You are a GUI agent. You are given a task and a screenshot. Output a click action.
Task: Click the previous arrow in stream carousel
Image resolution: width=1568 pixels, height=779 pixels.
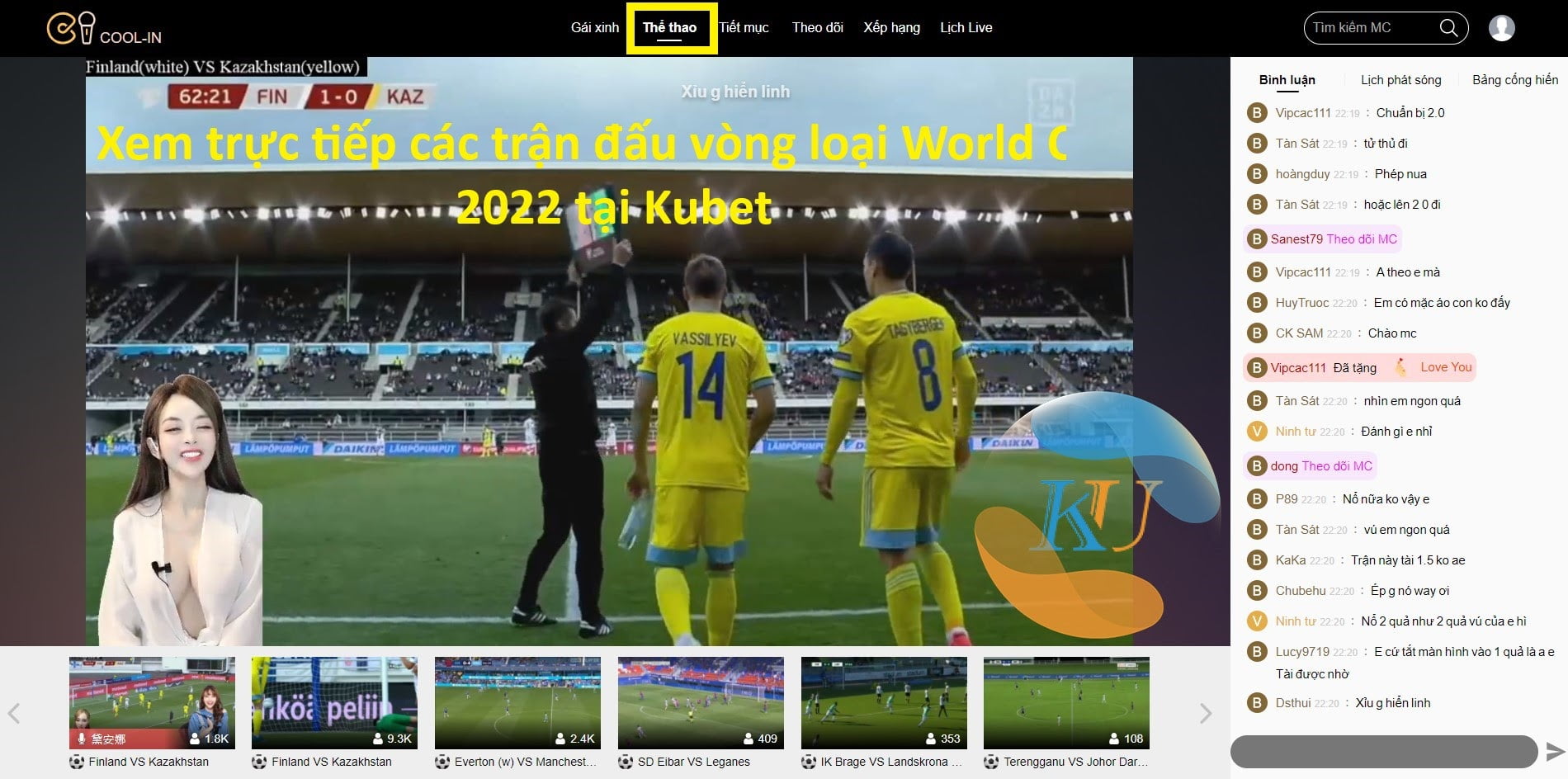(13, 713)
